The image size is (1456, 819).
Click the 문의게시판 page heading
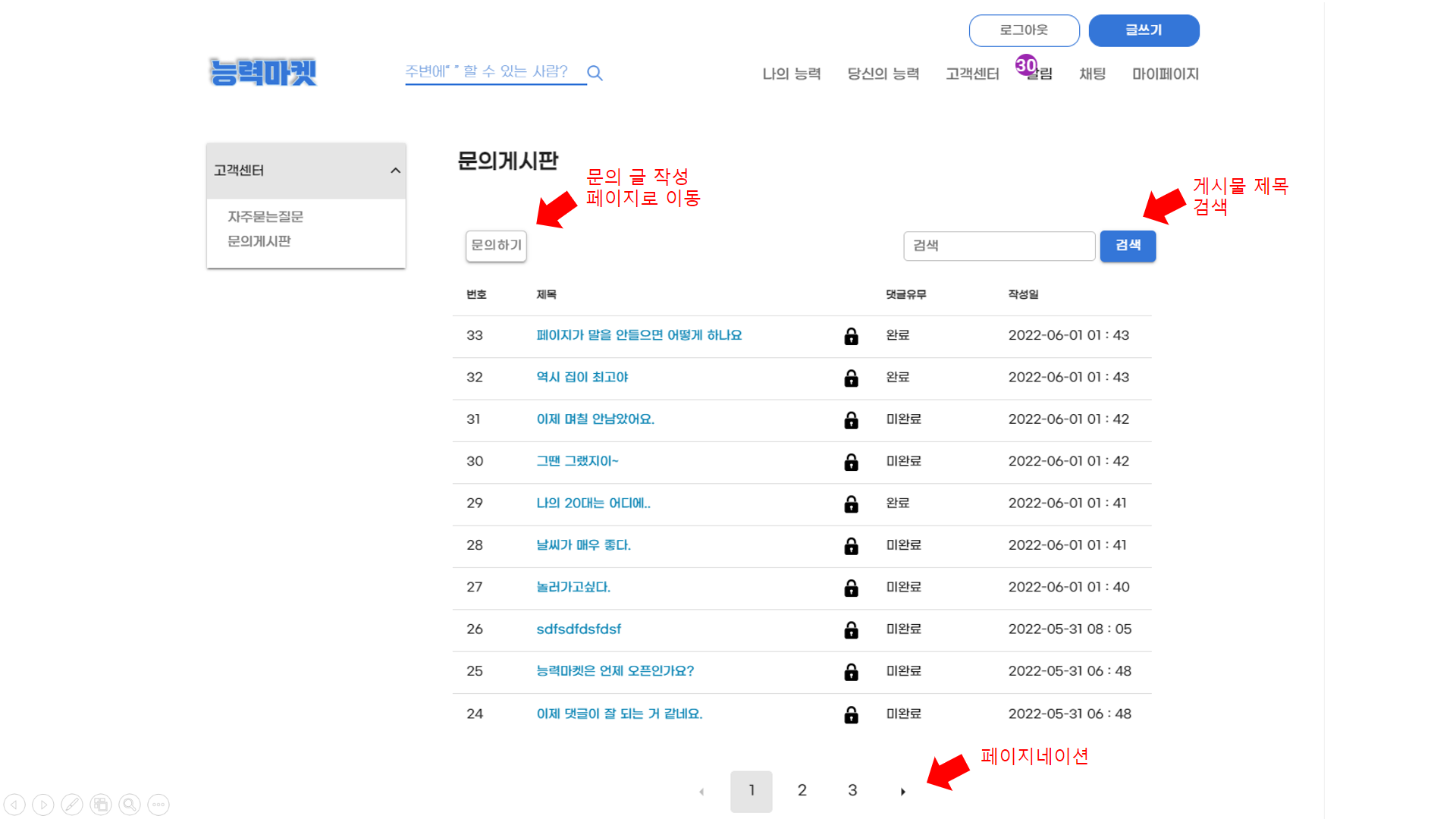[x=507, y=161]
